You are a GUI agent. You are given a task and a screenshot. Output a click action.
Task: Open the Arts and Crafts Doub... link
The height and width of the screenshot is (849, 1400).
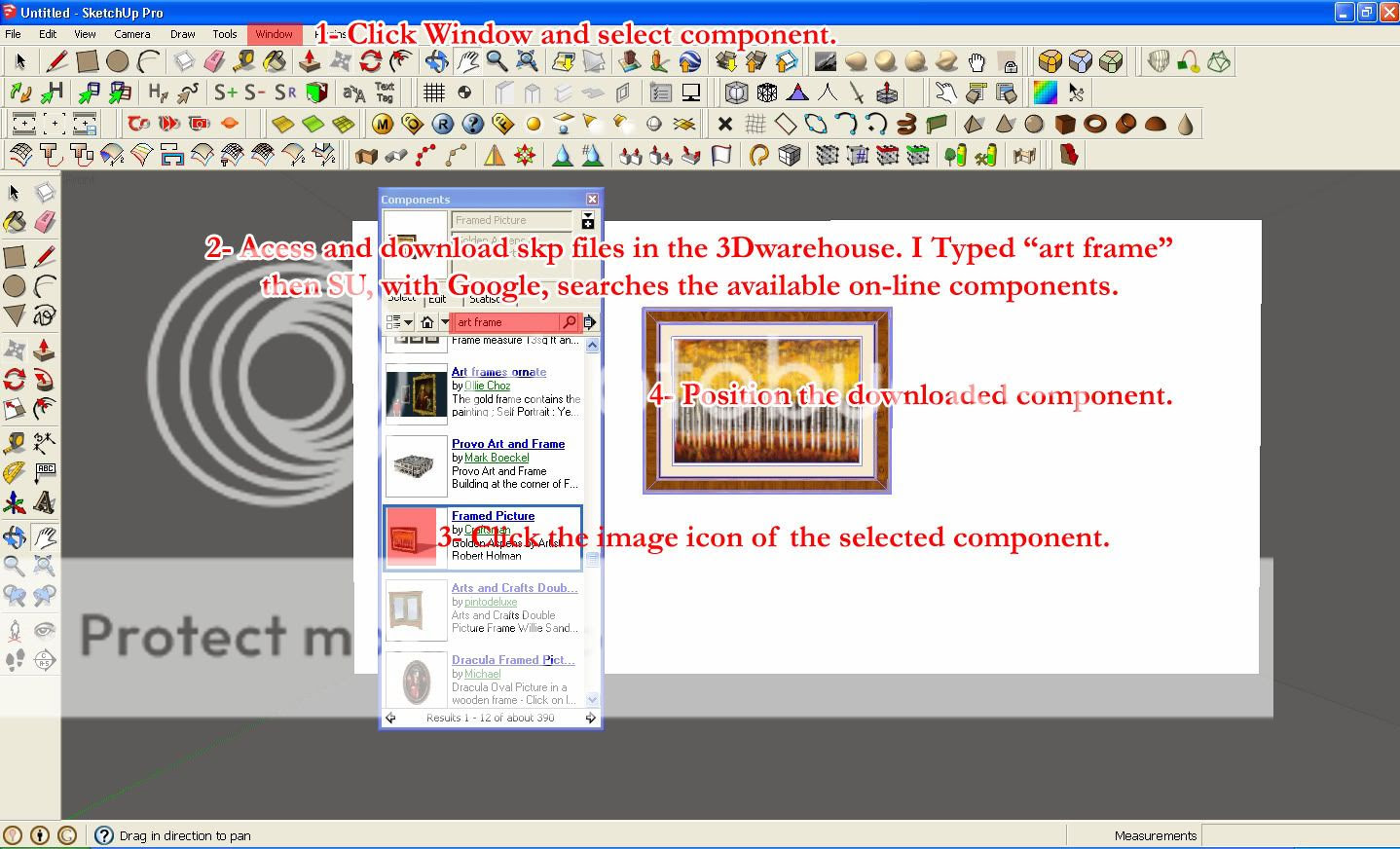click(514, 588)
